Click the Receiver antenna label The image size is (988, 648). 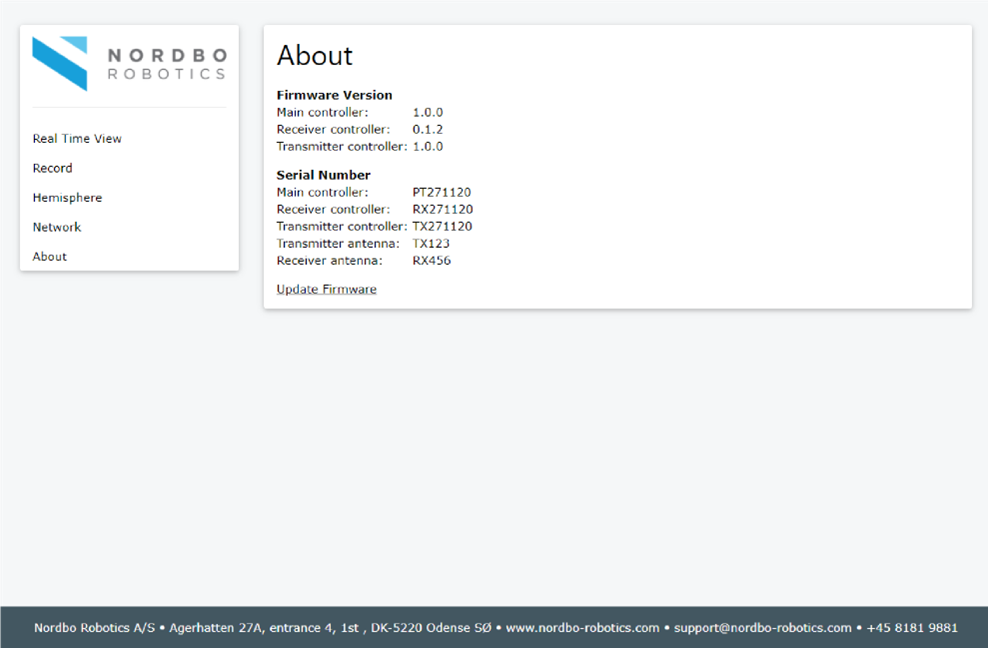[x=330, y=260]
